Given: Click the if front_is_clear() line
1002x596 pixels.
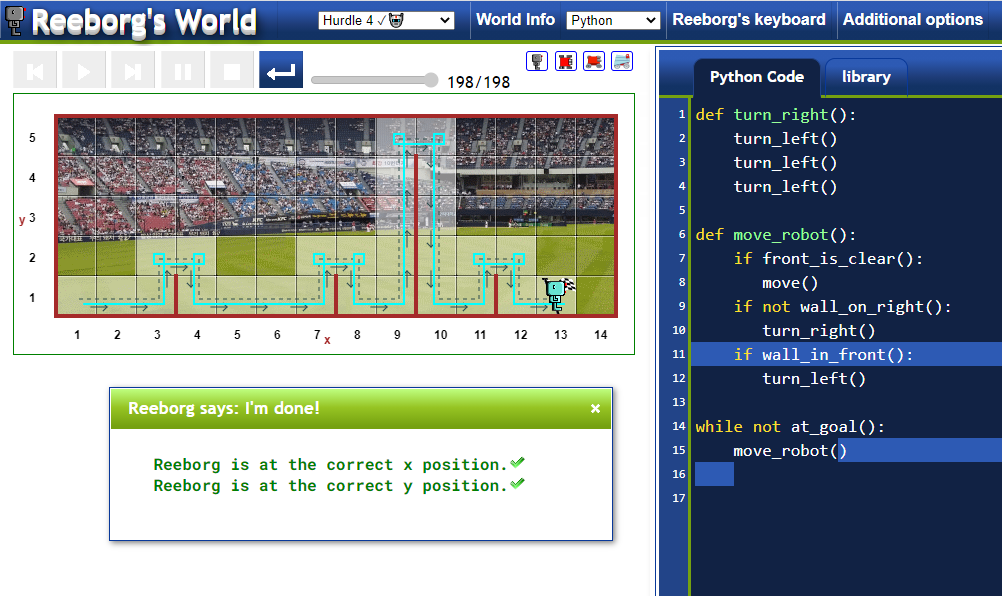Looking at the screenshot, I should click(828, 259).
